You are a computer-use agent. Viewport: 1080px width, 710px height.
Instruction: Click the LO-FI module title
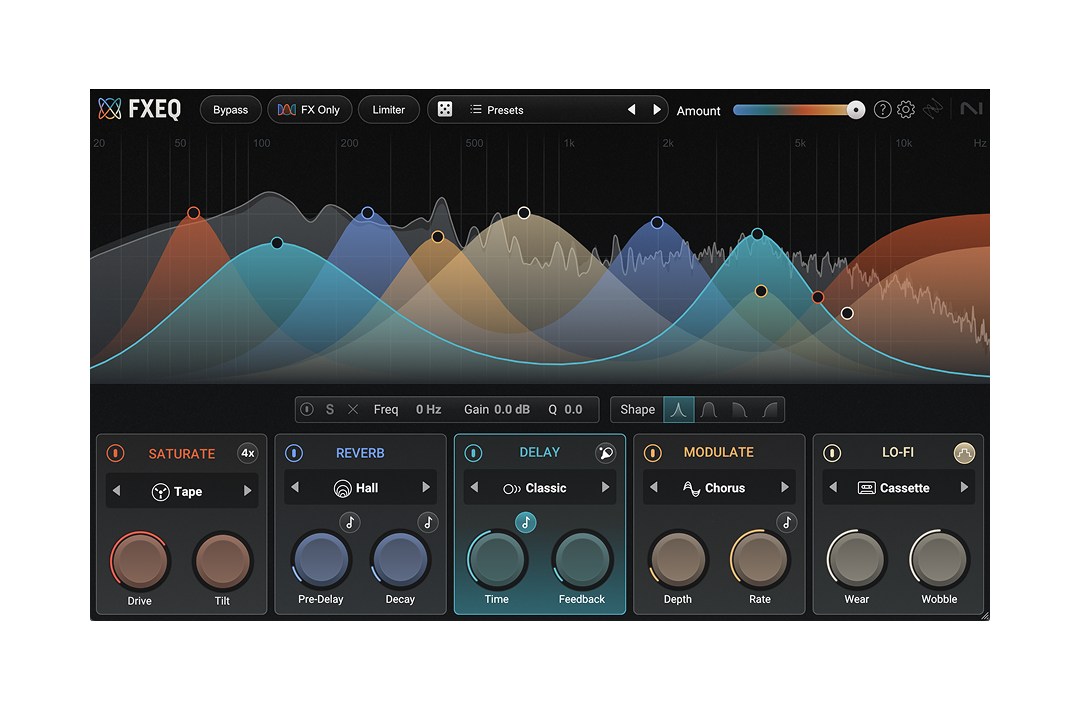pos(897,452)
